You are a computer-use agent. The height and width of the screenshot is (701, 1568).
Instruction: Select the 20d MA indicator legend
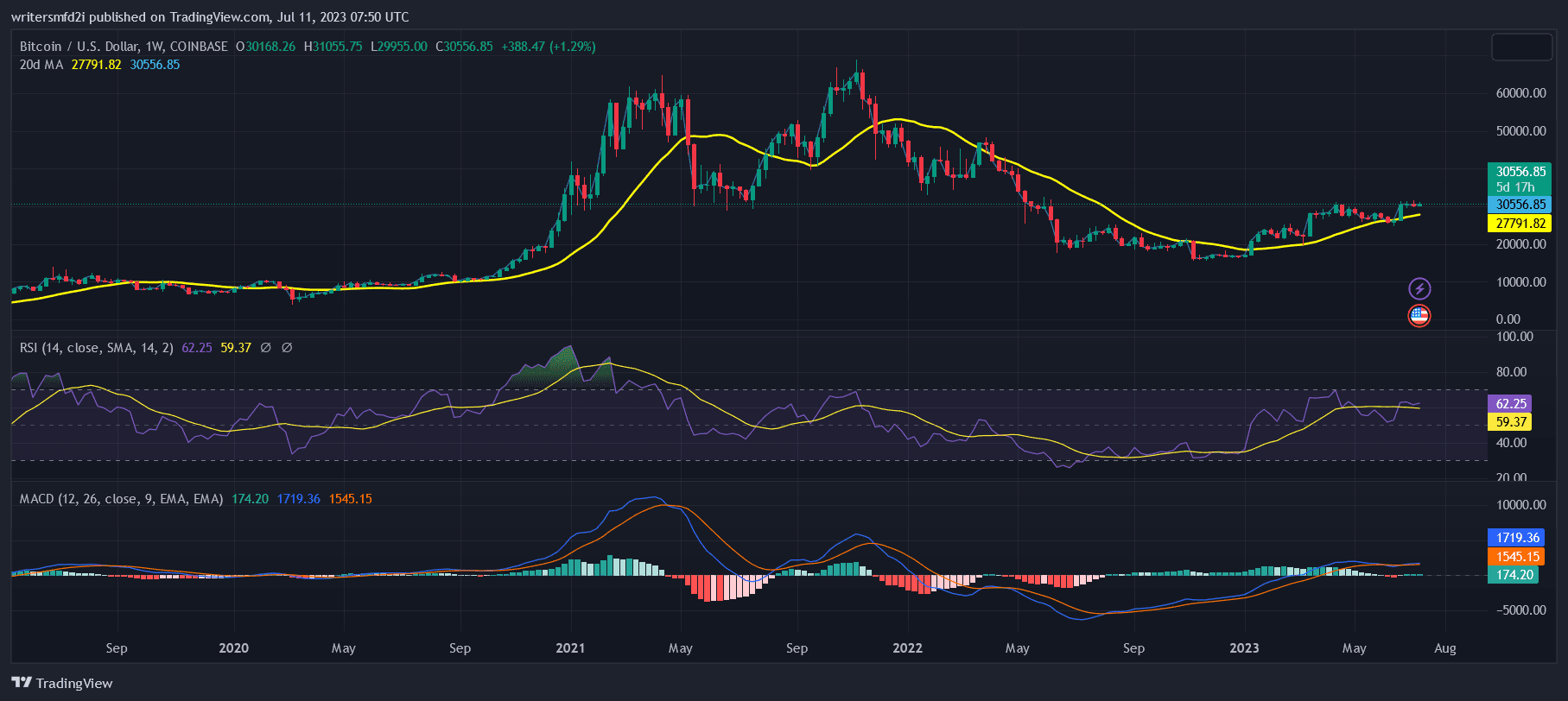(x=41, y=65)
